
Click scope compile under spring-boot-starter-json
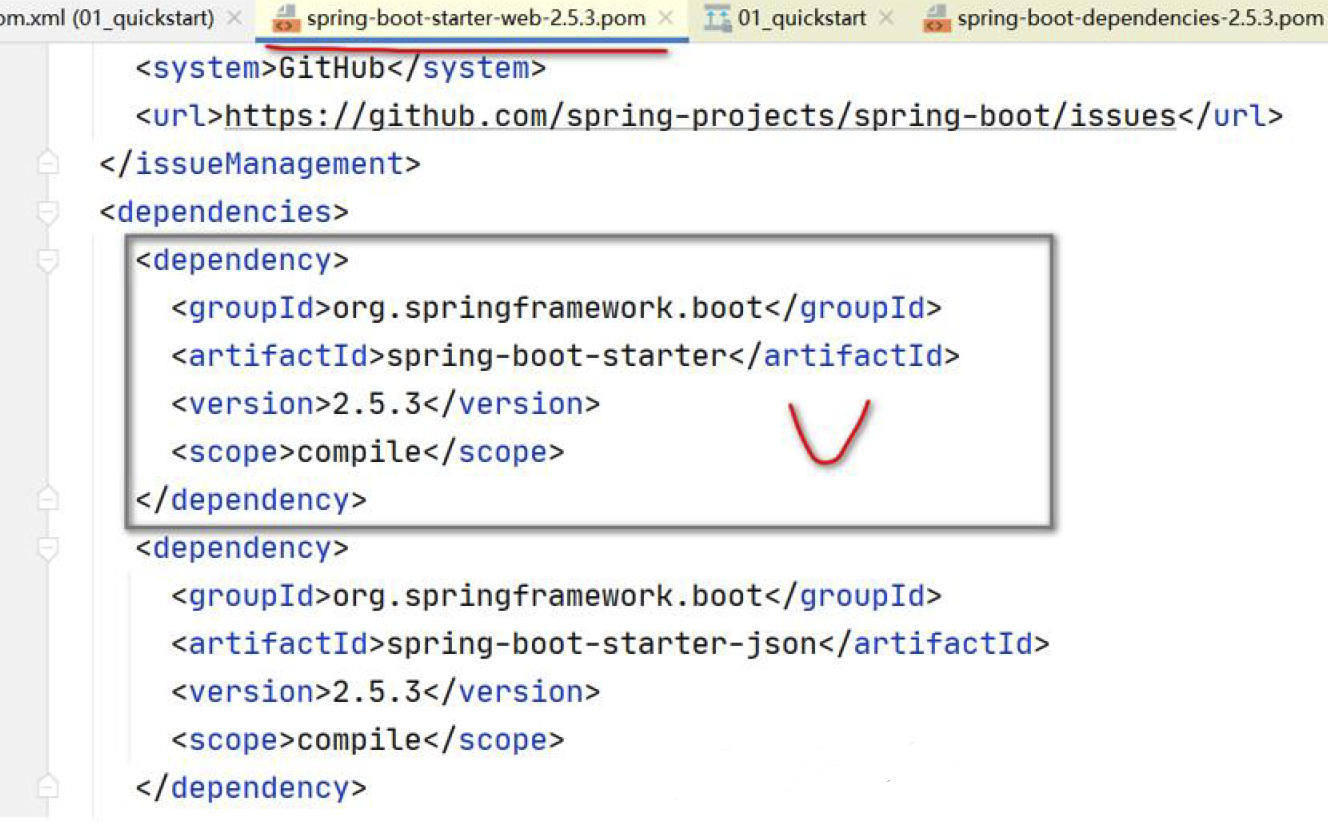pyautogui.click(x=367, y=740)
